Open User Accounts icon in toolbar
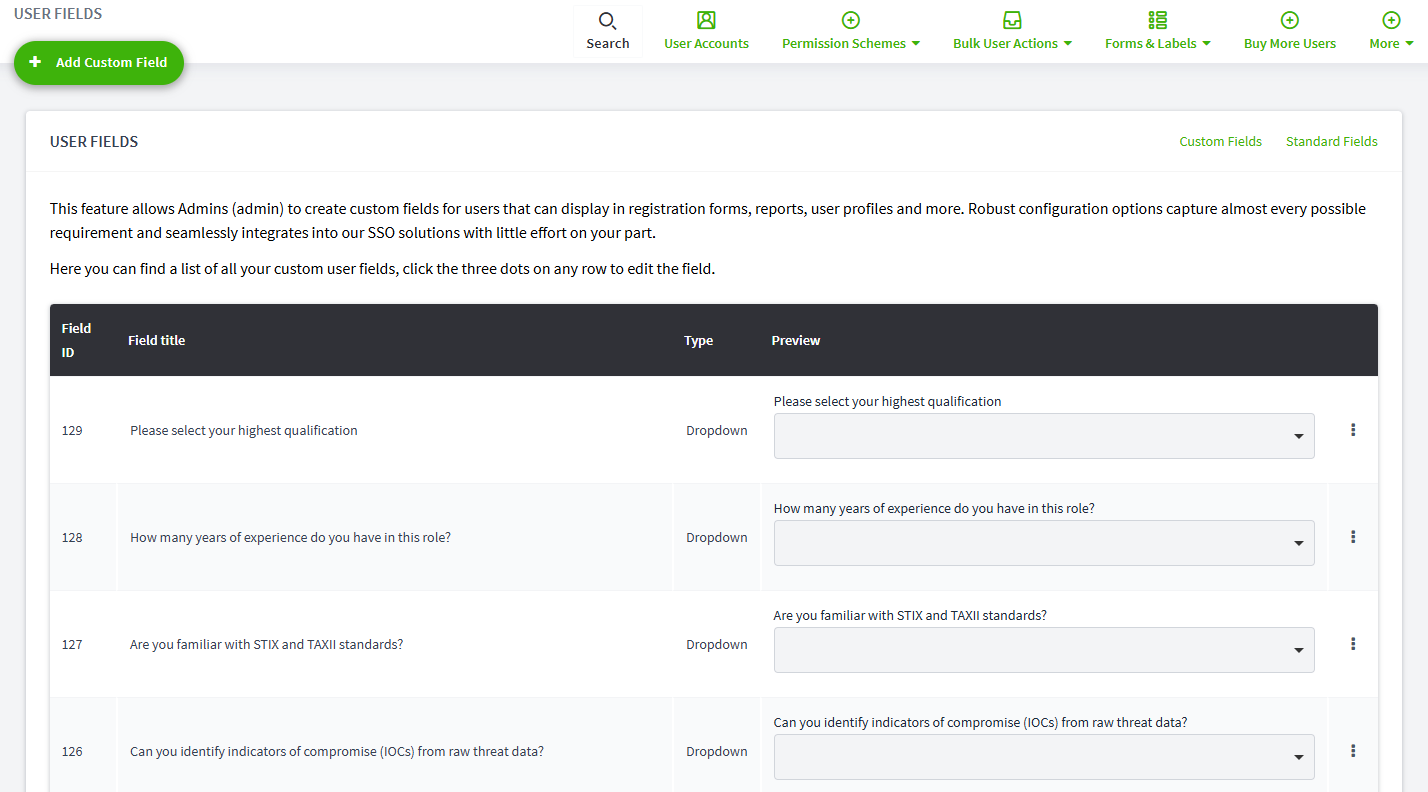This screenshot has width=1428, height=792. [x=706, y=20]
